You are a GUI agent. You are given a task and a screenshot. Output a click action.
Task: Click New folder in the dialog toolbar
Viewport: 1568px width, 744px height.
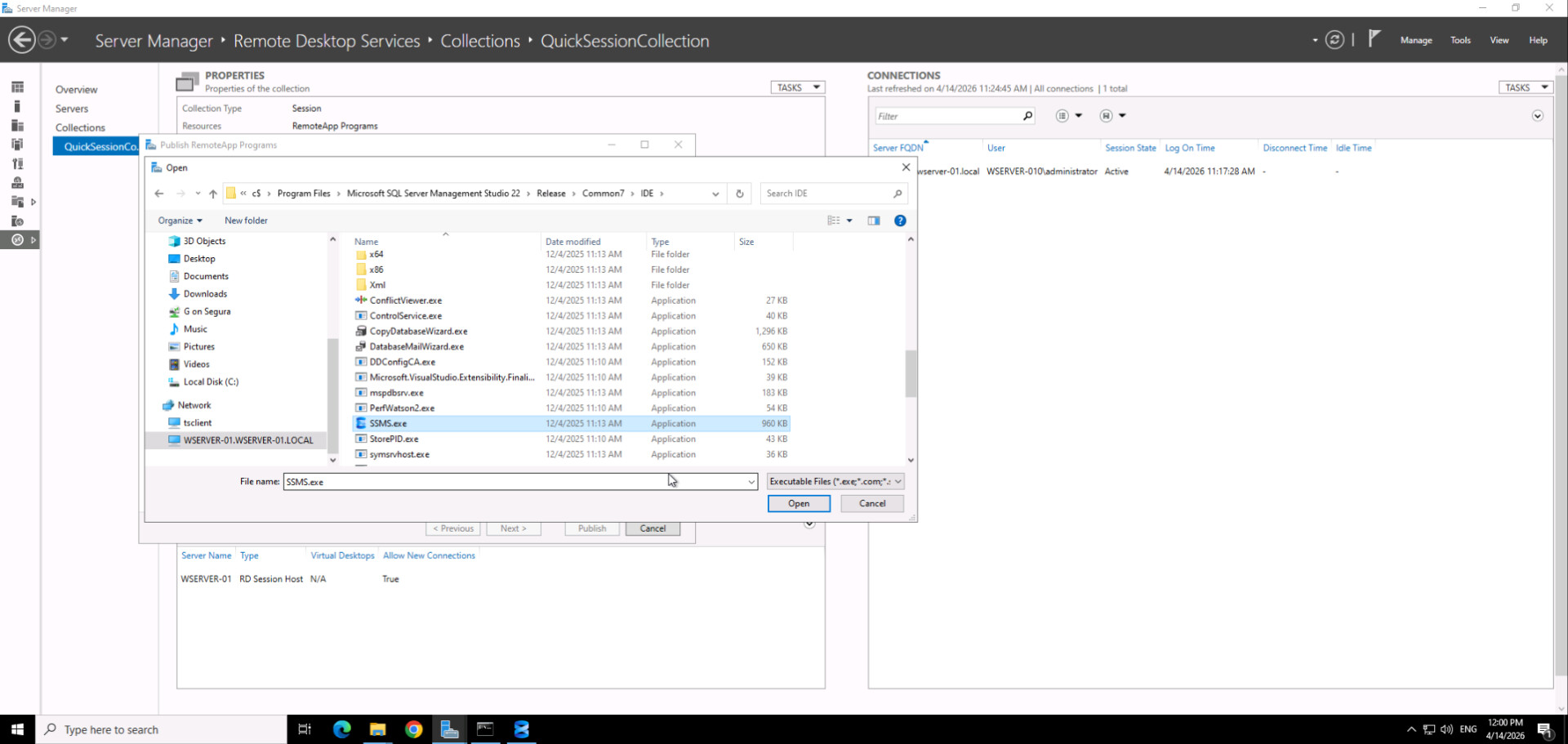point(246,221)
